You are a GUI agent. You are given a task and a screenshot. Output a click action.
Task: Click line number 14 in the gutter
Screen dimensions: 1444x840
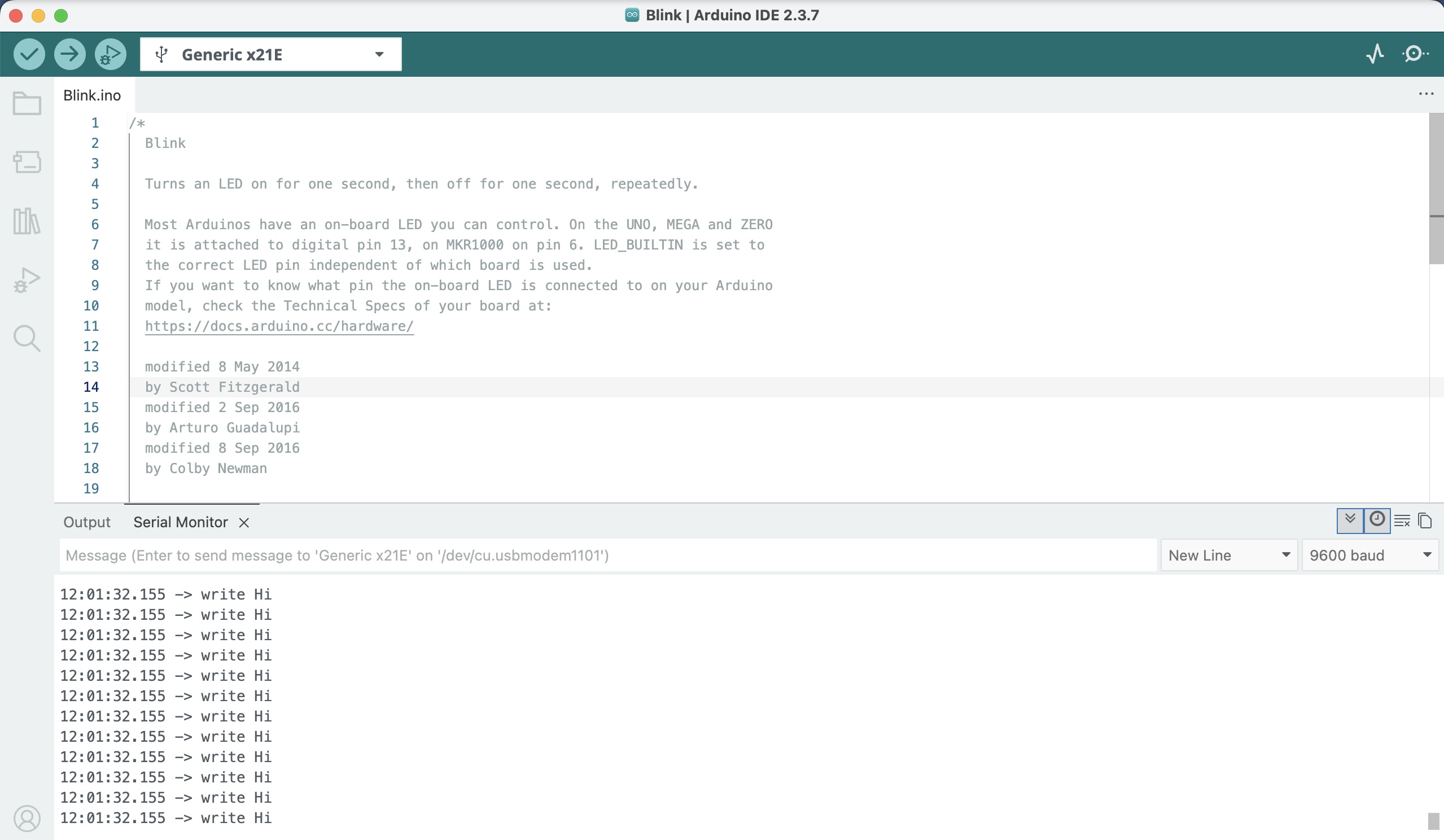coord(91,387)
